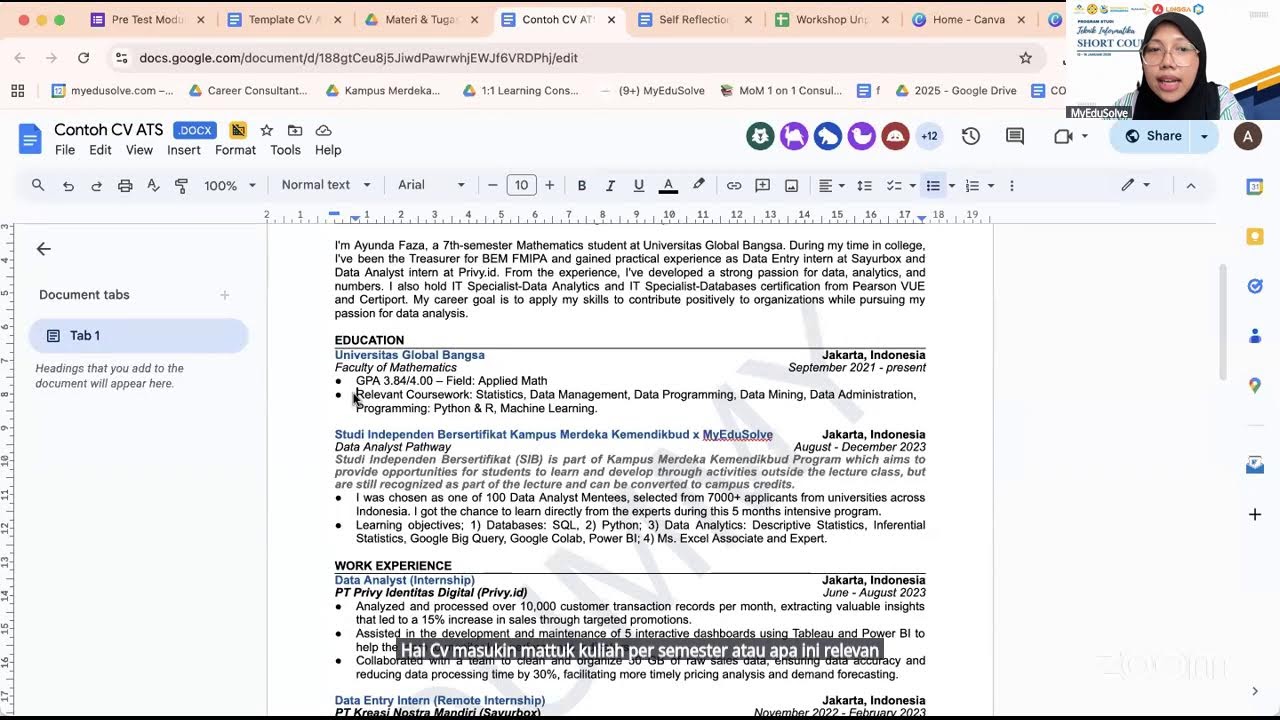Increase font size with plus button
This screenshot has width=1280, height=720.
[549, 185]
